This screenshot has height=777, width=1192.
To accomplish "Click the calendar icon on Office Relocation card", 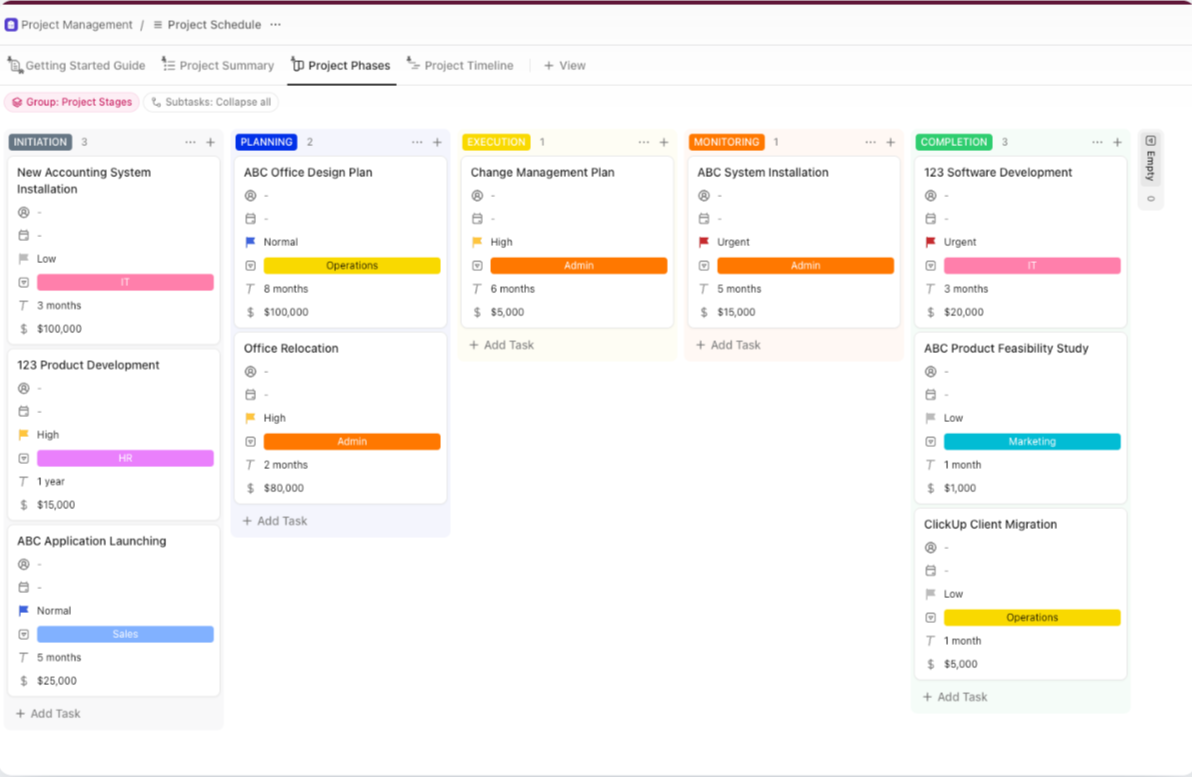I will [x=251, y=394].
